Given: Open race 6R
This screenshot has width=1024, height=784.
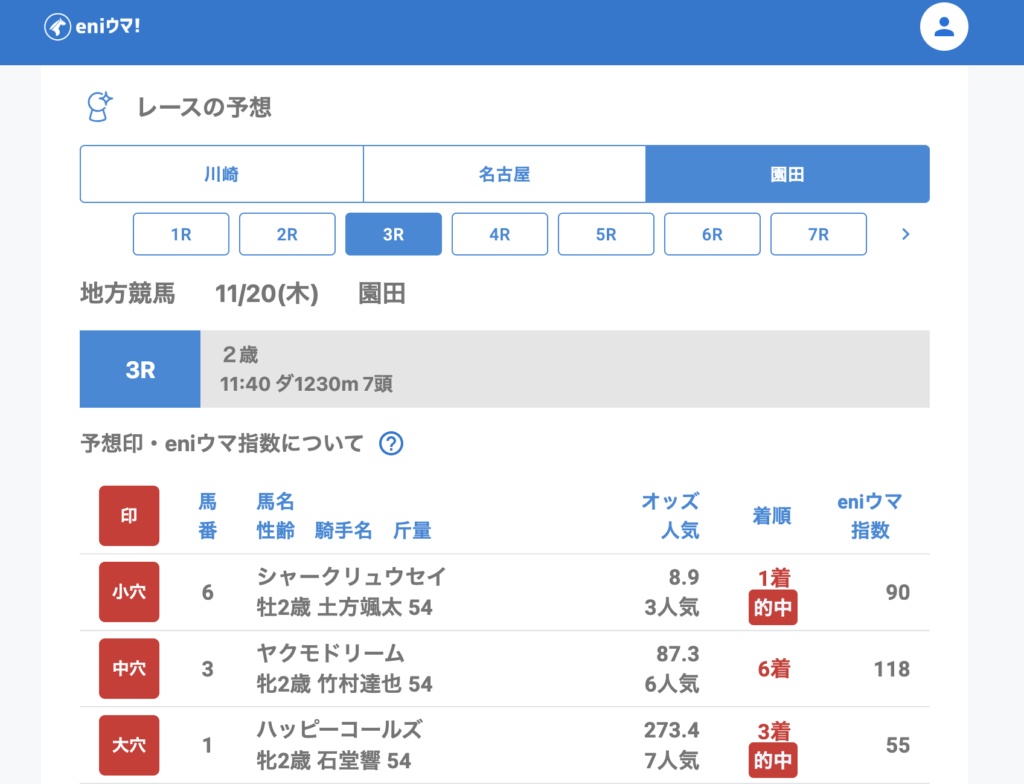Looking at the screenshot, I should pyautogui.click(x=712, y=234).
